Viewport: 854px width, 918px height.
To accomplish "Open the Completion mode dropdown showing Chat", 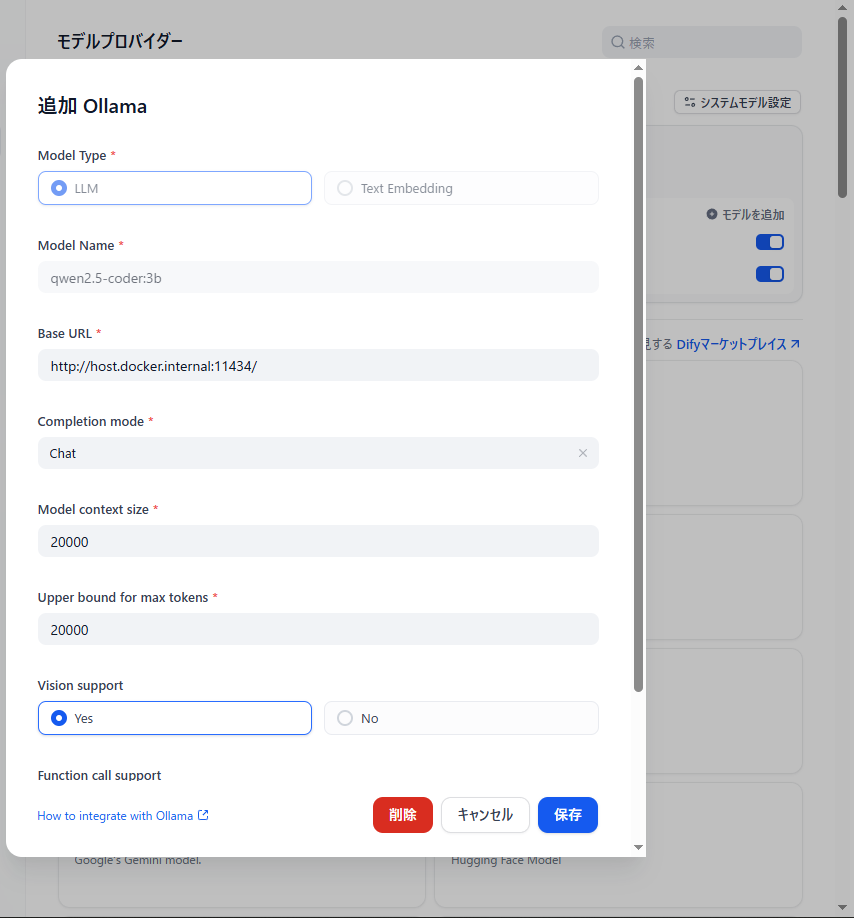I will [318, 453].
